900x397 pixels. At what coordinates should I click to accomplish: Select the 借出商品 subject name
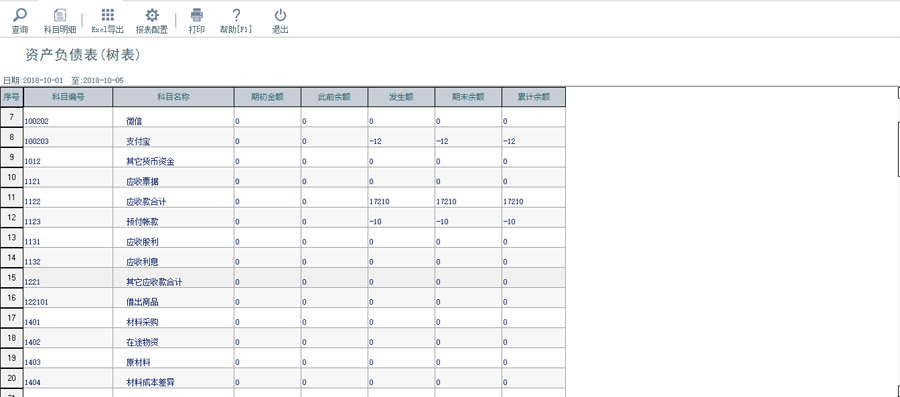click(142, 302)
